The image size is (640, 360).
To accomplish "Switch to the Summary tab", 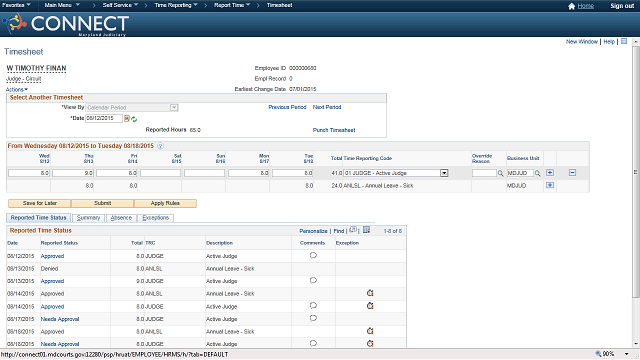I will click(x=89, y=218).
